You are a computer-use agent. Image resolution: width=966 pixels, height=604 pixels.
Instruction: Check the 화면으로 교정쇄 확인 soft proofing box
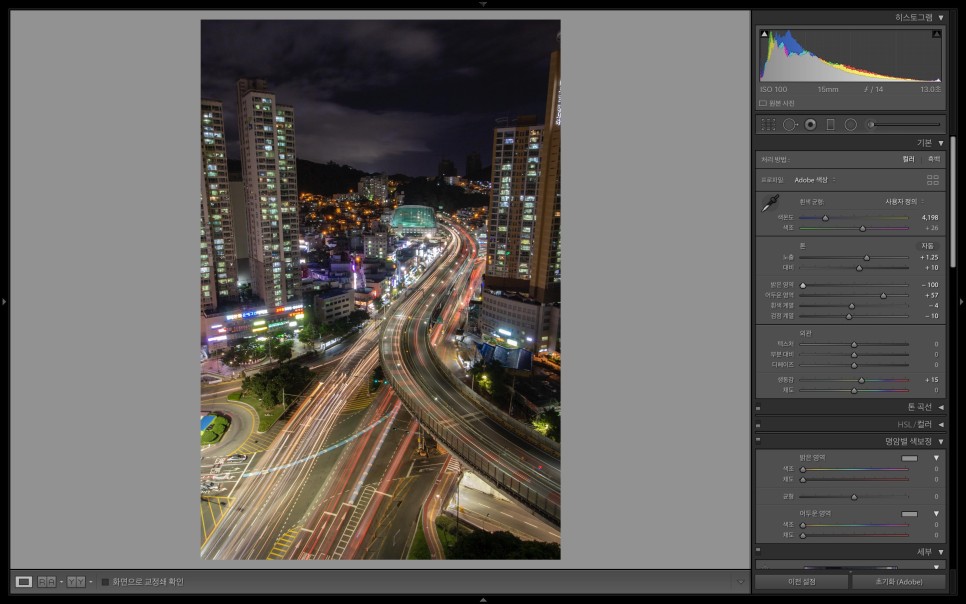105,582
